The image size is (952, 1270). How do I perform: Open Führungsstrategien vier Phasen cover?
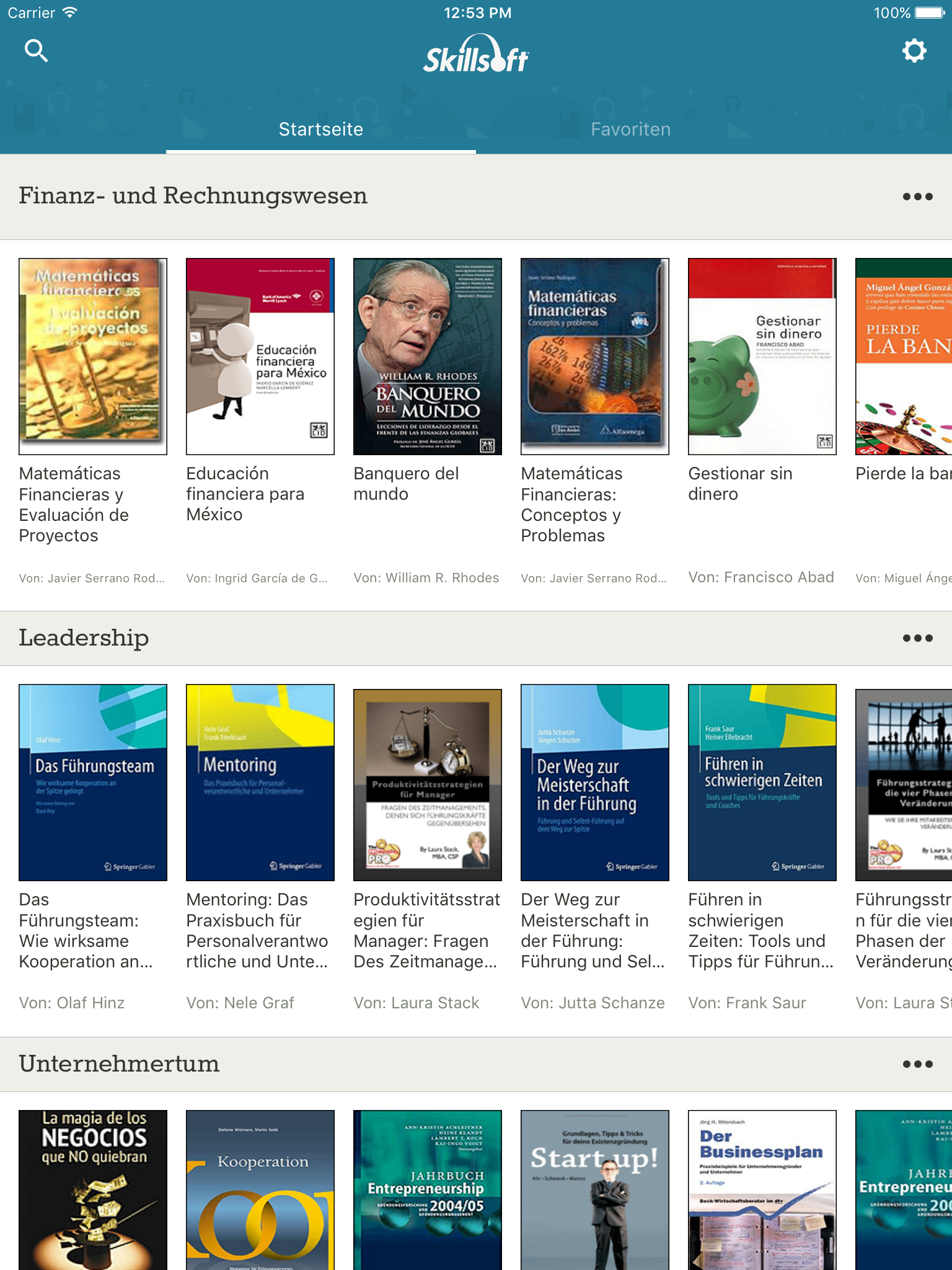pyautogui.click(x=904, y=785)
